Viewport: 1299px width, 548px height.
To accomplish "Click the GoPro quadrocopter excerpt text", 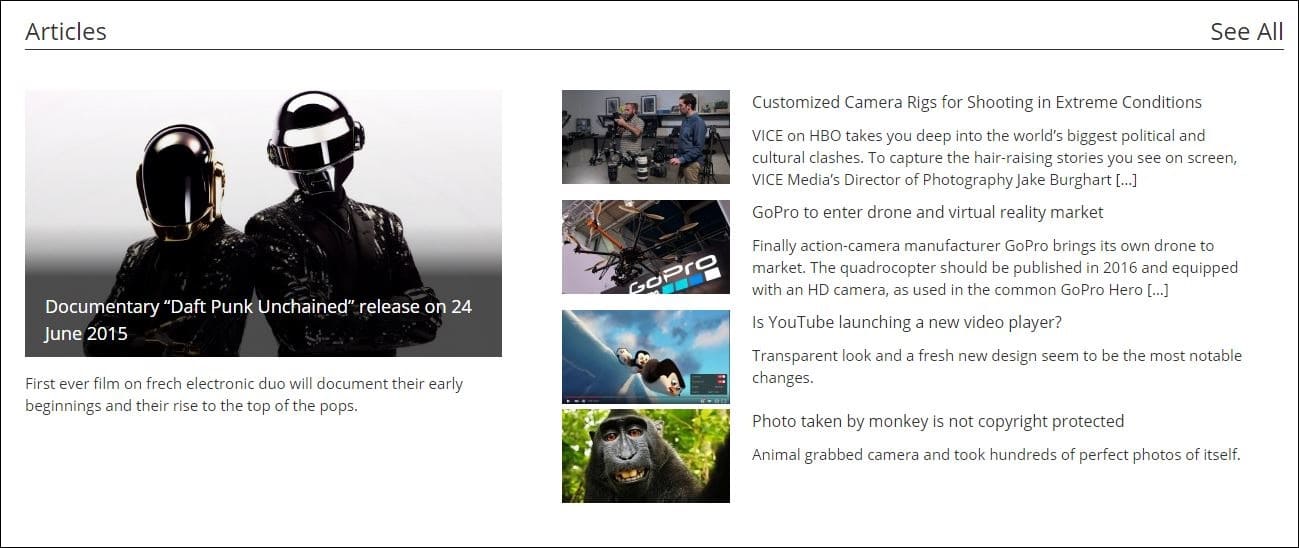I will [995, 267].
